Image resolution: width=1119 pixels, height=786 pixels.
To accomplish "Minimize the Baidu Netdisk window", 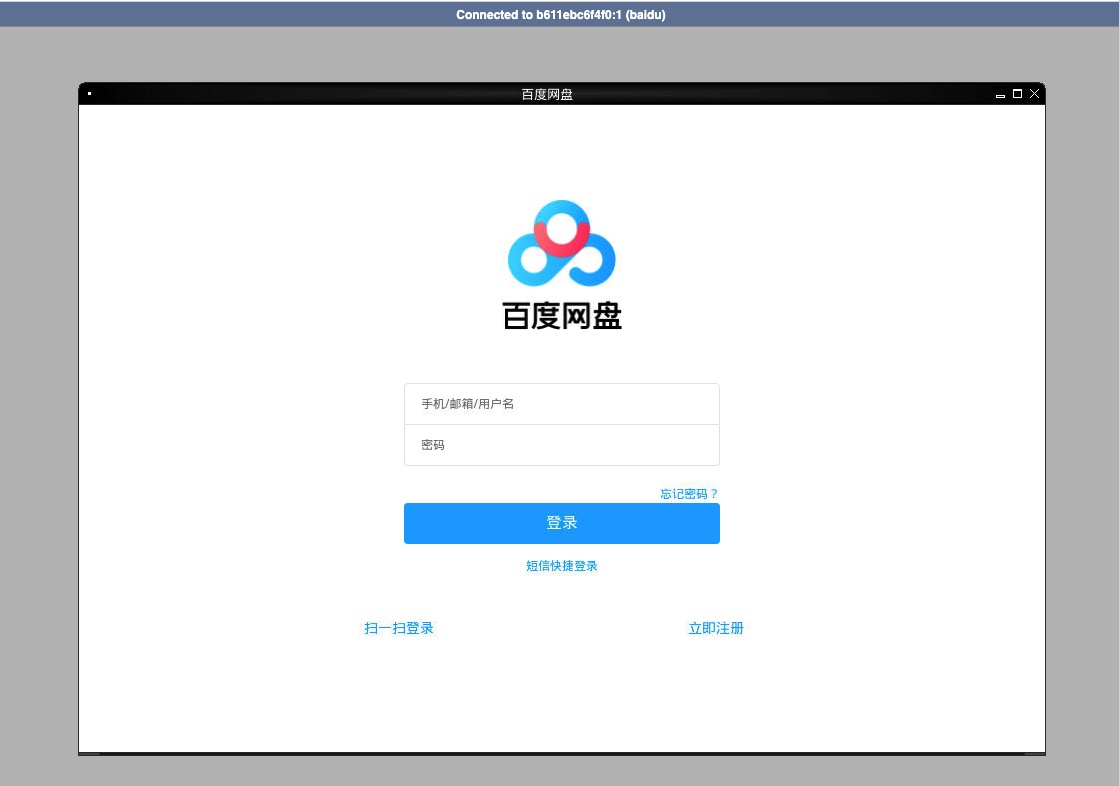I will coord(1000,94).
